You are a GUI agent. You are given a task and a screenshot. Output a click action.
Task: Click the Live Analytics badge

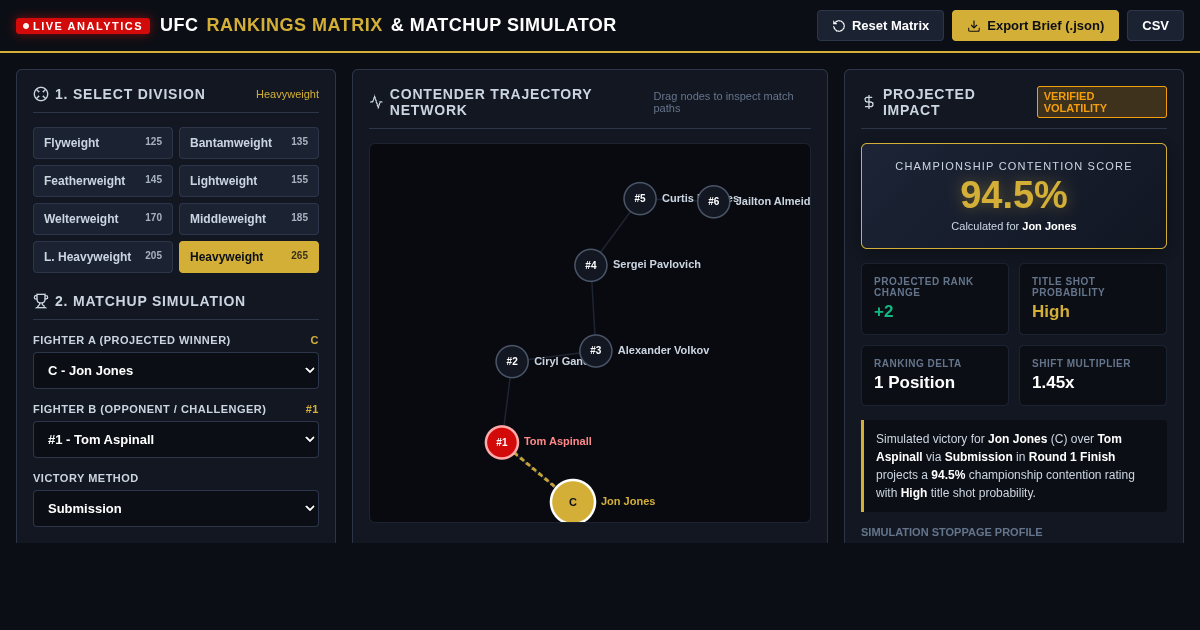[83, 26]
